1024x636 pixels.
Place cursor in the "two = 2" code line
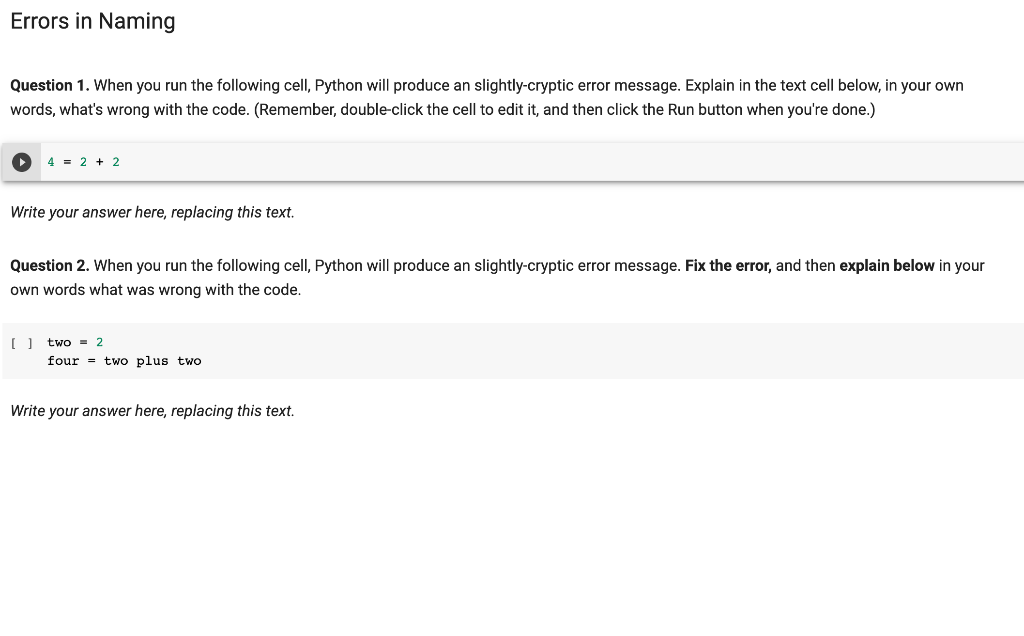tap(75, 342)
